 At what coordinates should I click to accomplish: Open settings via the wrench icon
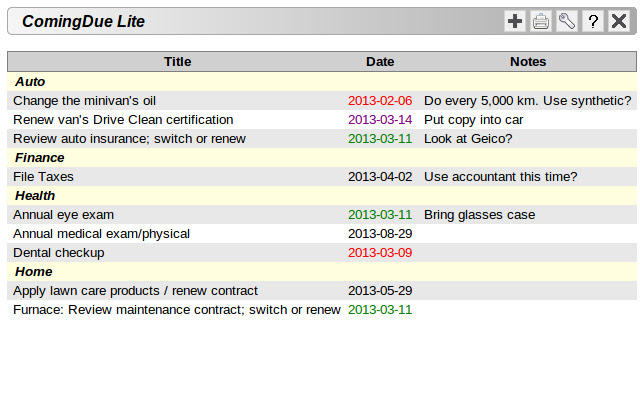pos(567,21)
